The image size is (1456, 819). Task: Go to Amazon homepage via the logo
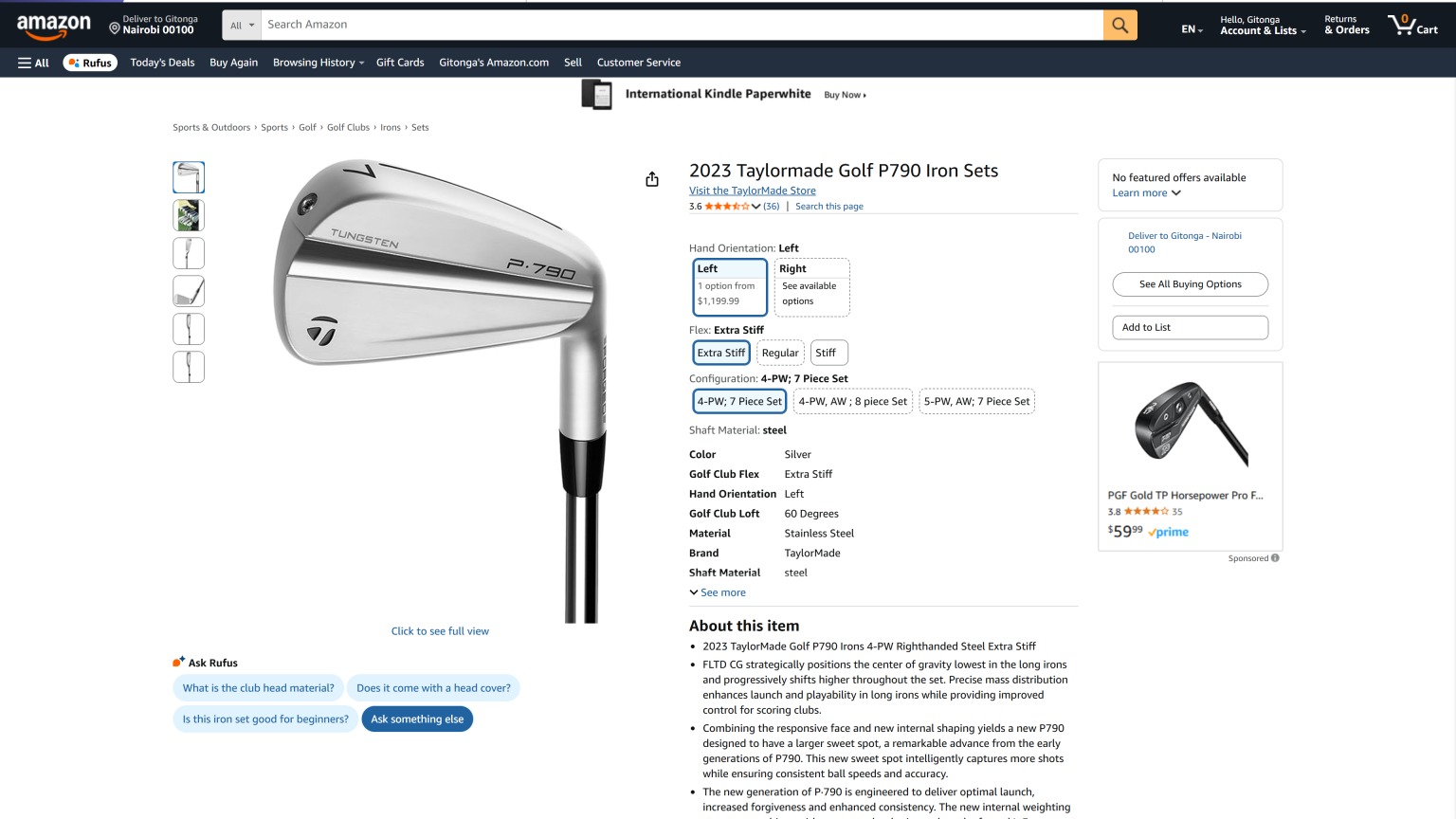[x=54, y=25]
